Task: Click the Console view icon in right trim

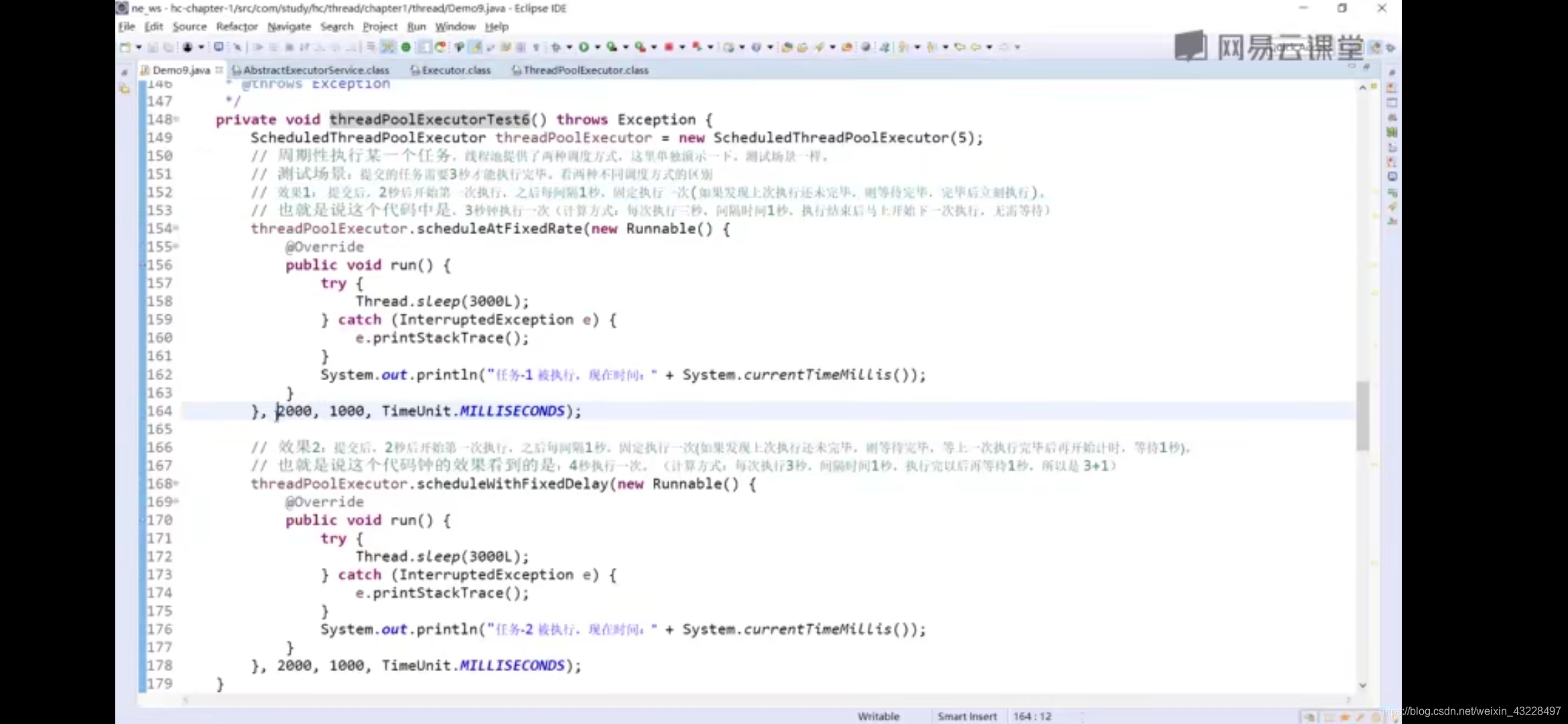Action: coord(1392,177)
